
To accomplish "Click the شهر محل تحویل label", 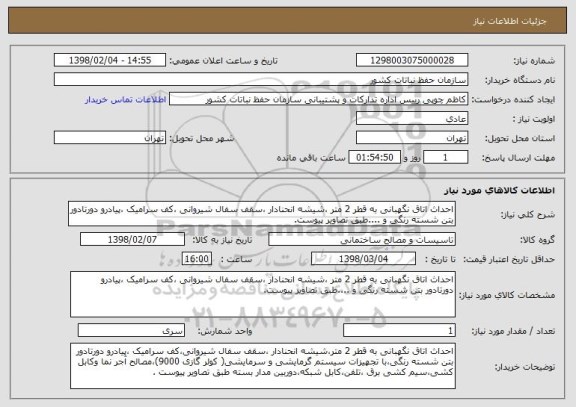I will pos(202,138).
